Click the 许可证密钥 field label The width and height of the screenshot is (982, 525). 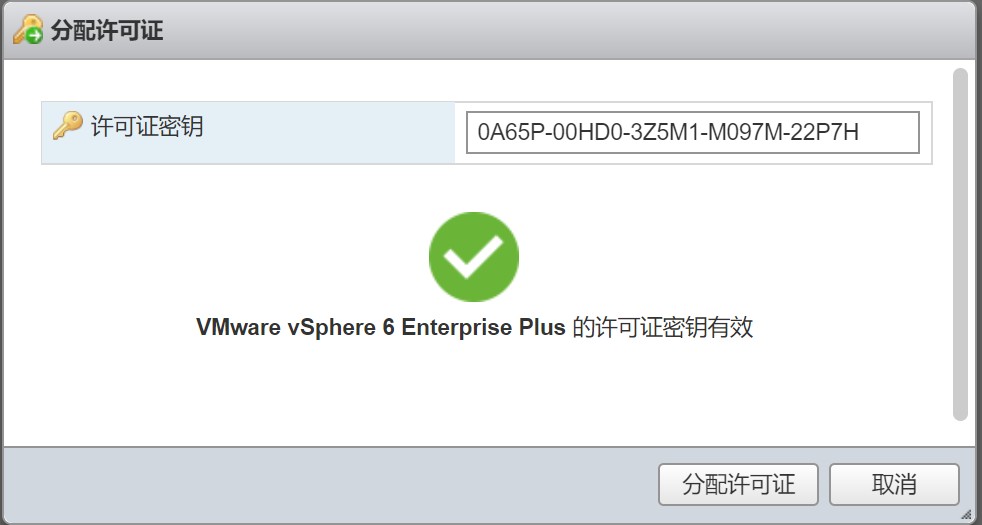click(147, 127)
